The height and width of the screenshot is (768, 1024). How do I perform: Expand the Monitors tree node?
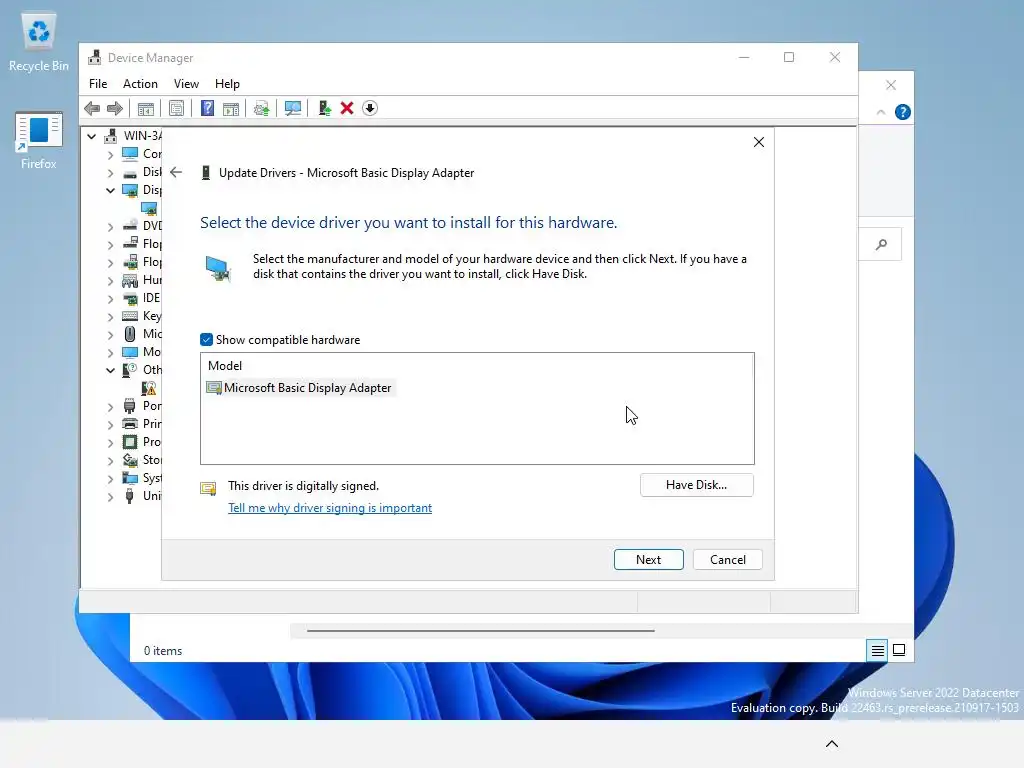(x=110, y=352)
